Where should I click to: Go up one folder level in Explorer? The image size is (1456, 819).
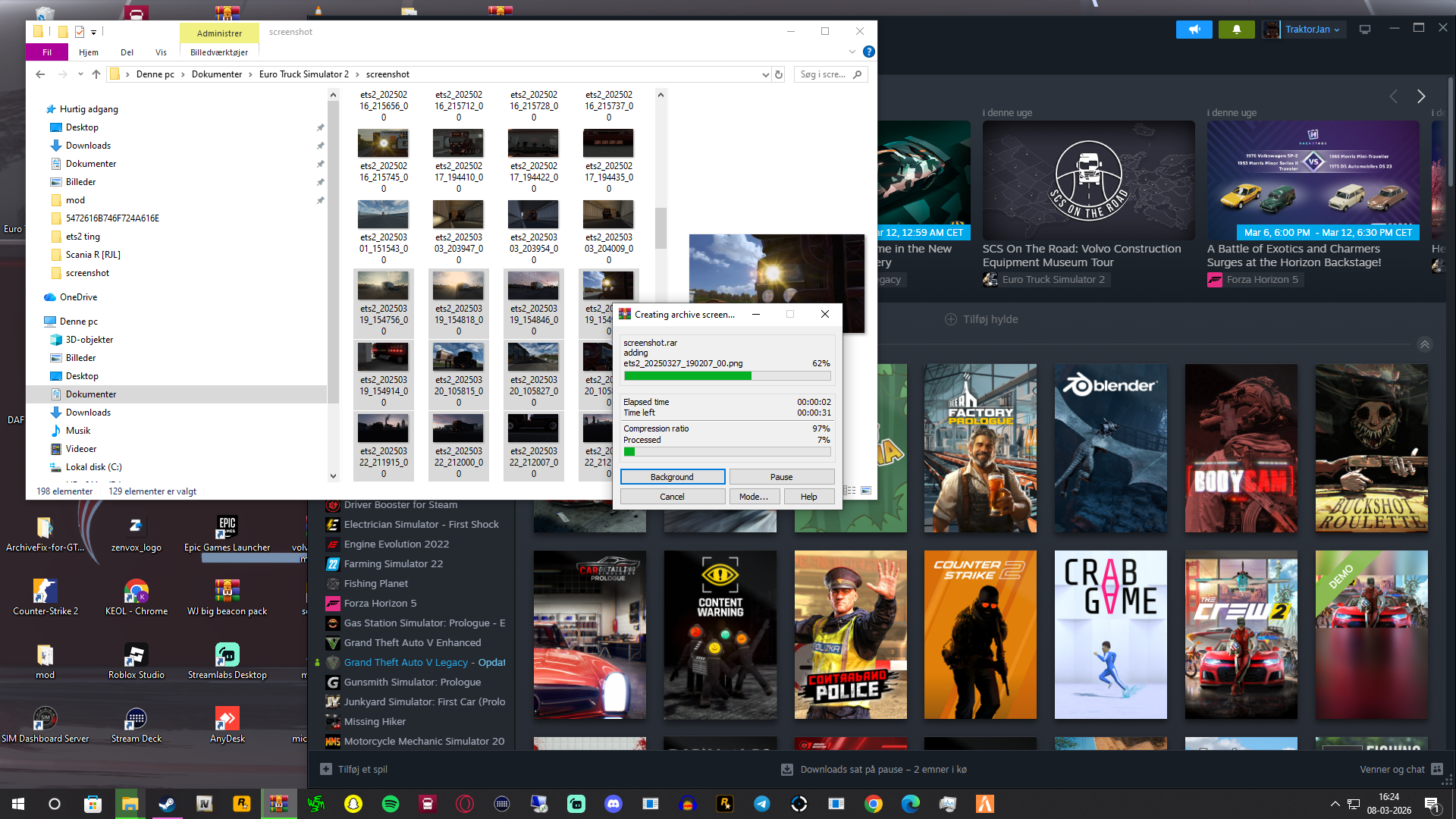(96, 74)
